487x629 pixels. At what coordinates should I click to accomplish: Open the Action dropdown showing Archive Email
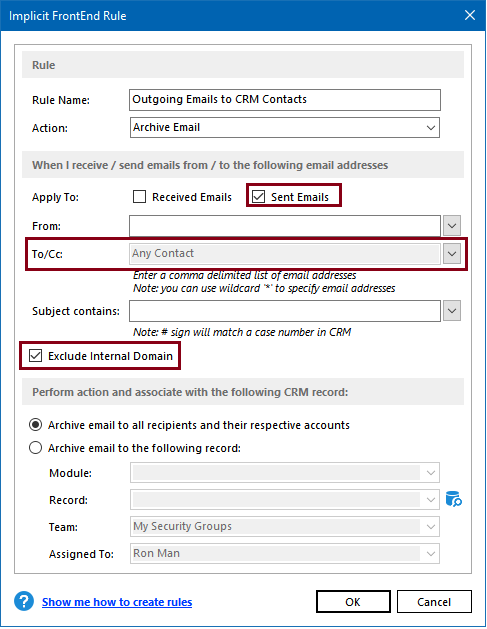click(285, 128)
